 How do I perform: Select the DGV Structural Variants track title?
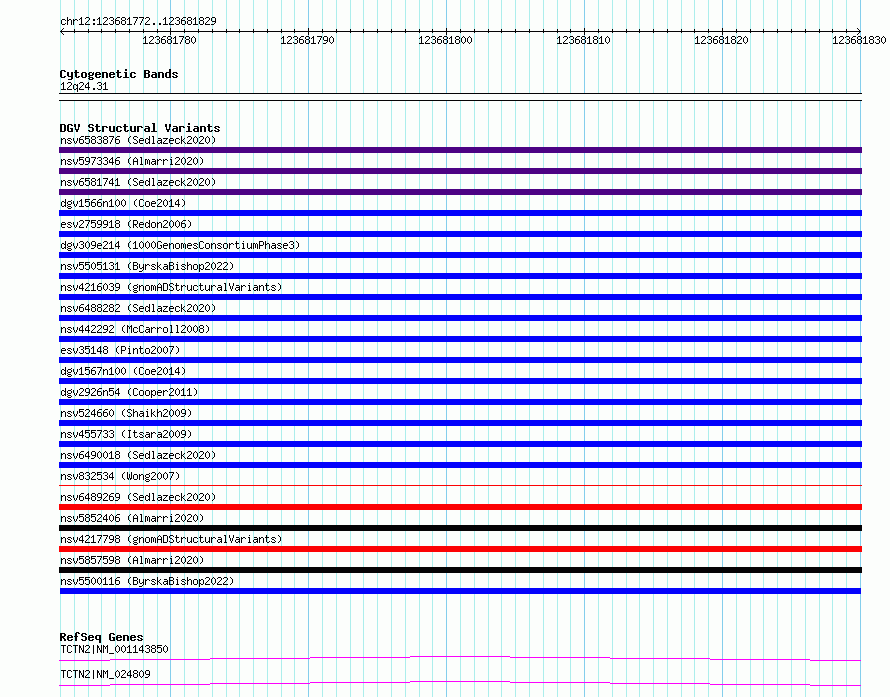[140, 128]
